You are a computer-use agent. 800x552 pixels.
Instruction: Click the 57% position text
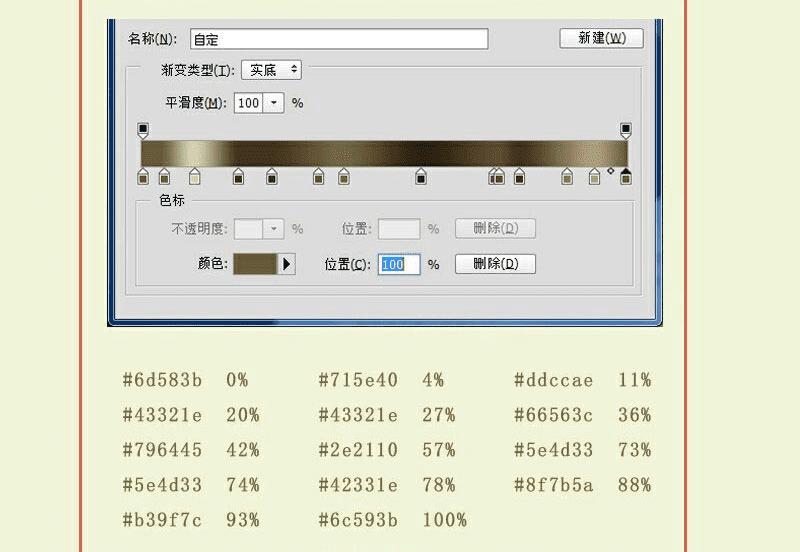439,450
